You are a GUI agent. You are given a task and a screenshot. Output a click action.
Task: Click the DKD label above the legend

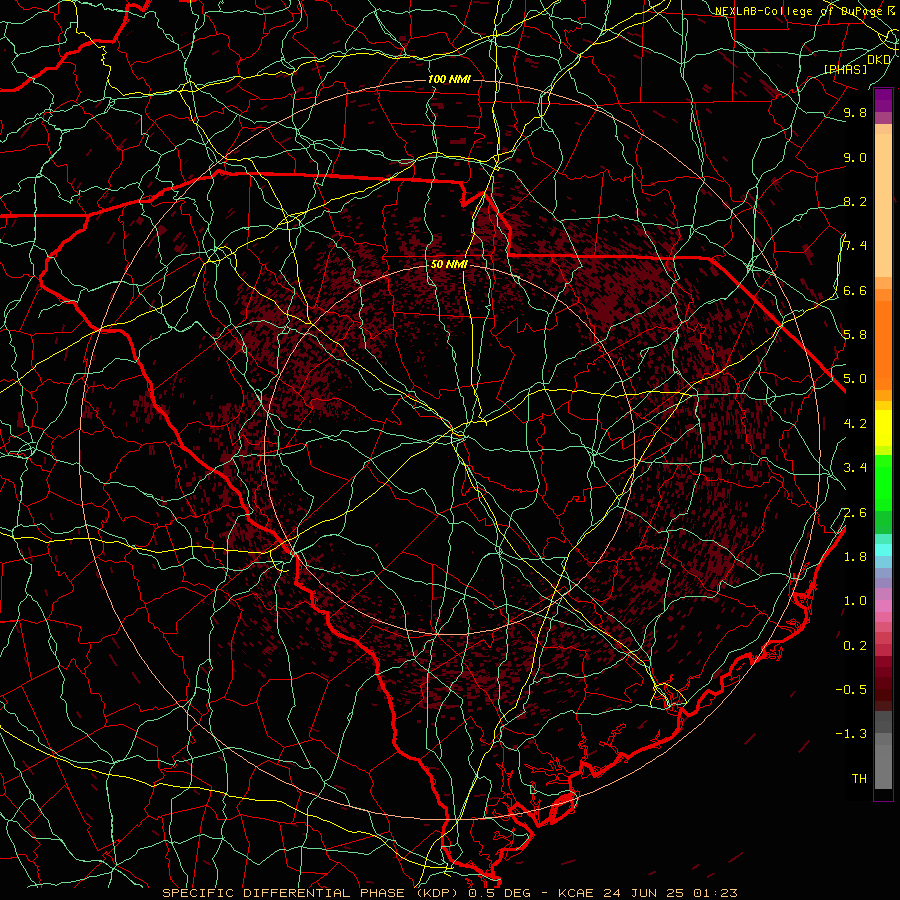click(x=879, y=59)
